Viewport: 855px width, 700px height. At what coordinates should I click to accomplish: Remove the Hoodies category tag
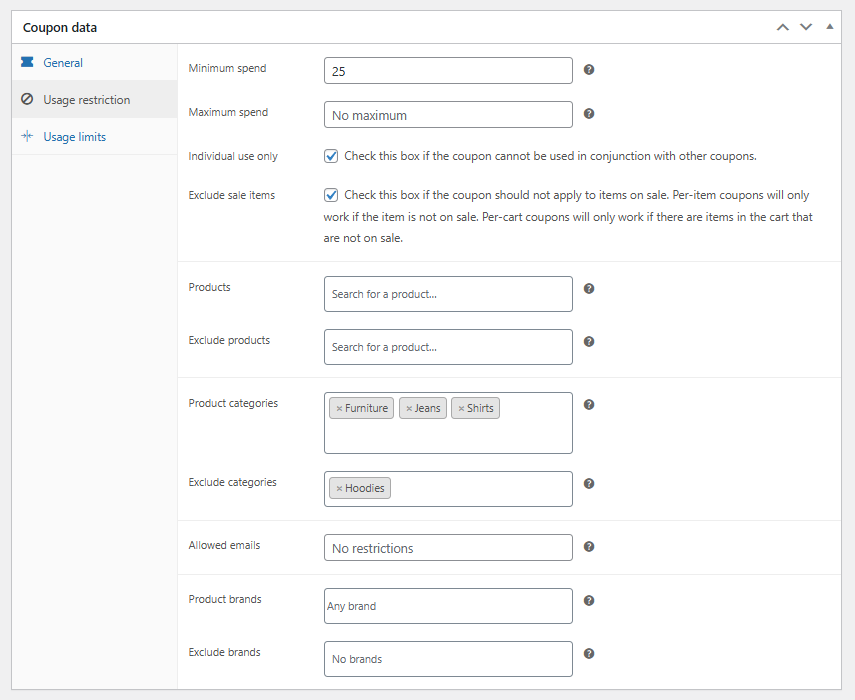pos(338,487)
